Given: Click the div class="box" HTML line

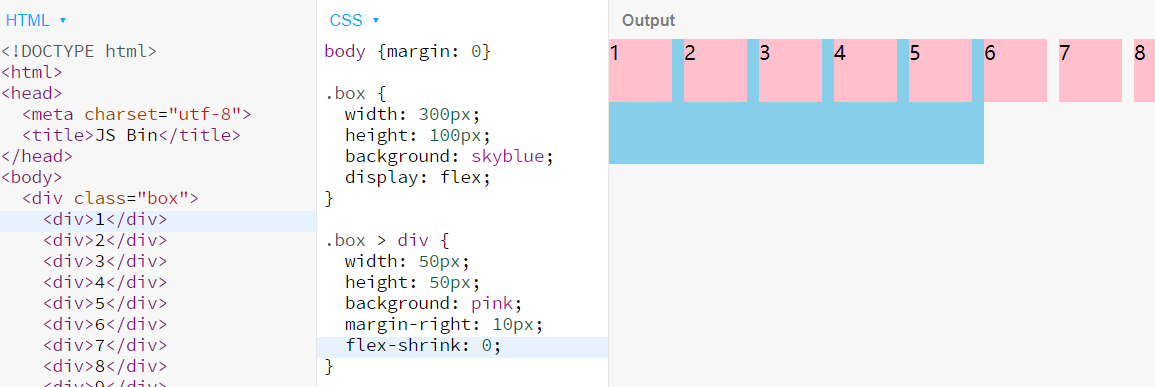Looking at the screenshot, I should tap(110, 199).
